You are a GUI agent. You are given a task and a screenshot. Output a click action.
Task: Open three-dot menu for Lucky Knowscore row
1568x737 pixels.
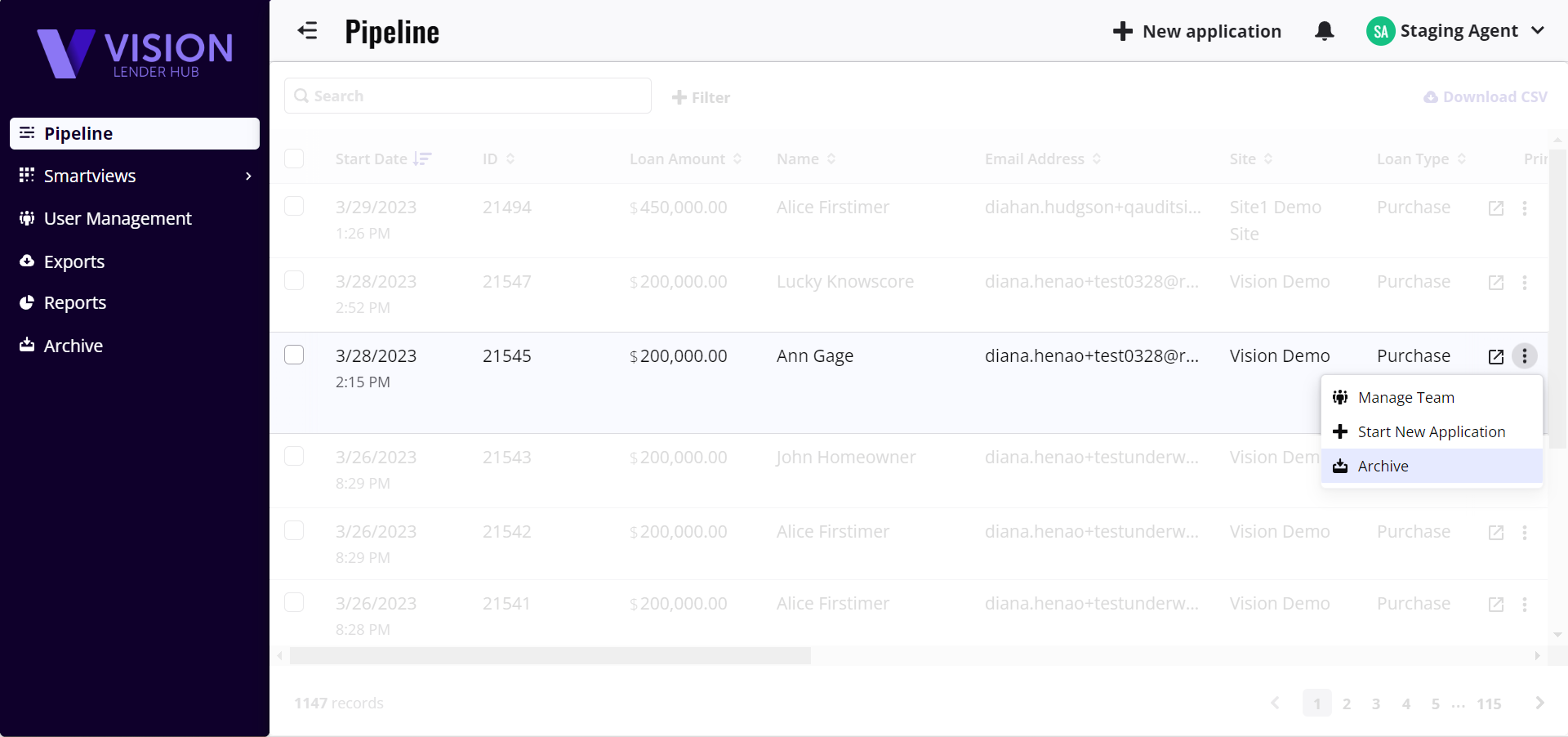pyautogui.click(x=1524, y=283)
